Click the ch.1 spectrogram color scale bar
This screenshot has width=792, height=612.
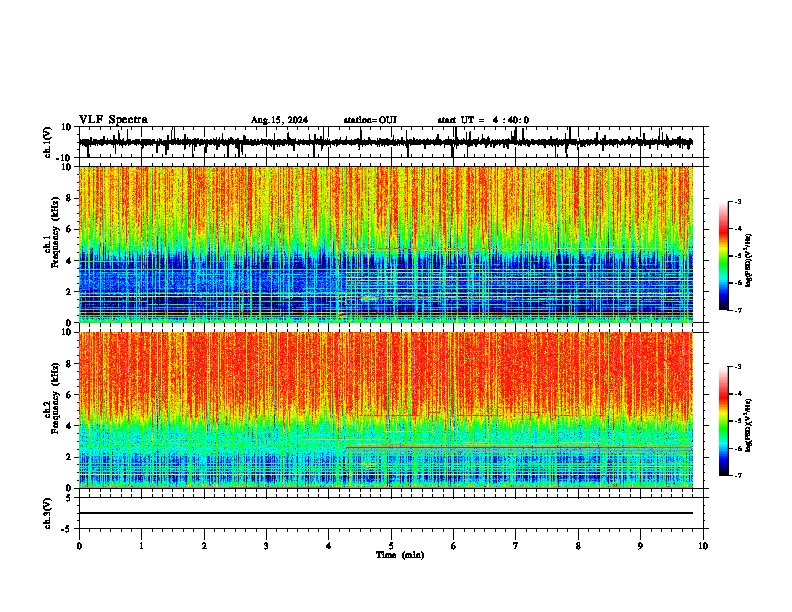724,256
